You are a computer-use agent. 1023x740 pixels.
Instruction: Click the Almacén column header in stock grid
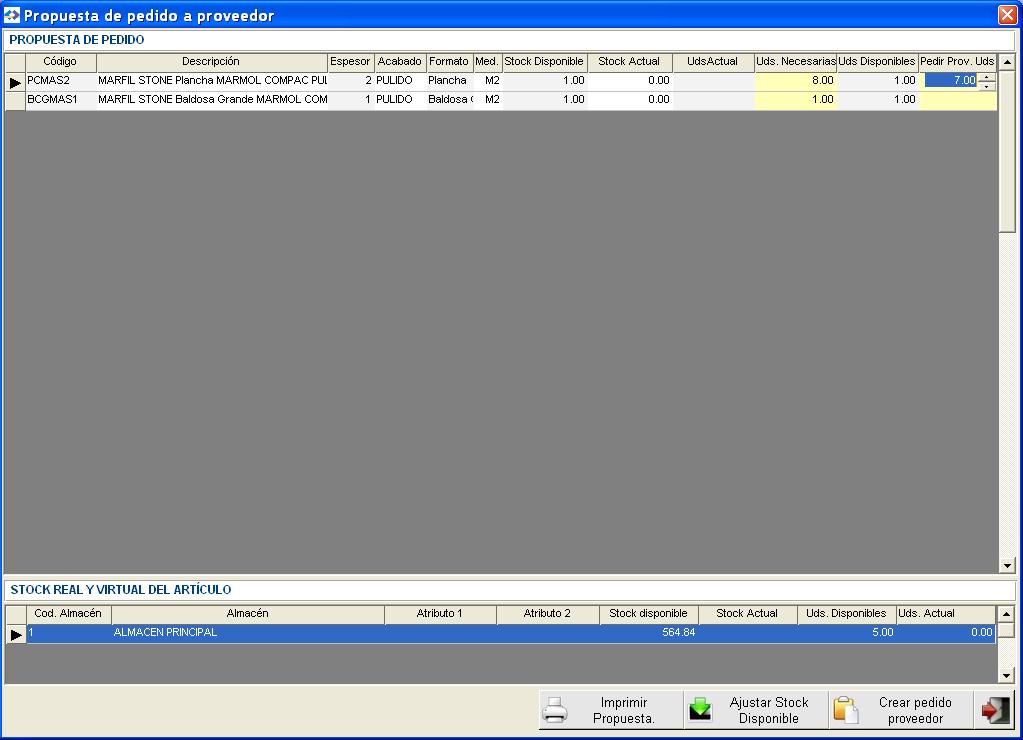(247, 614)
